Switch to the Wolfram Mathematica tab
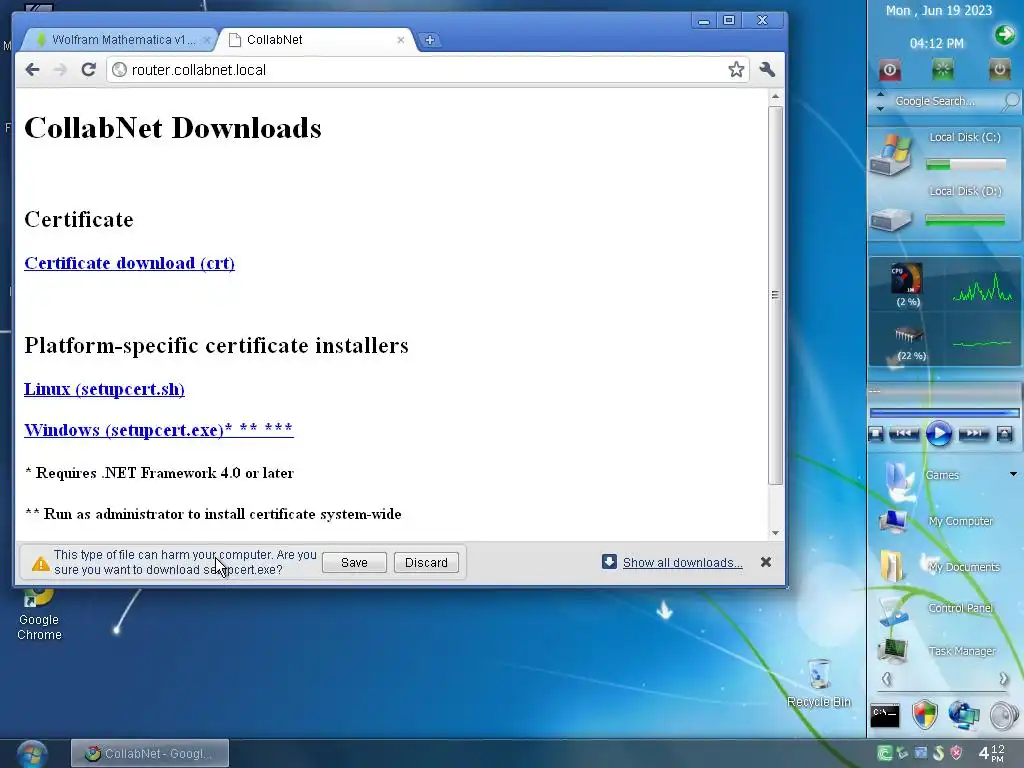This screenshot has width=1024, height=768. pyautogui.click(x=119, y=40)
